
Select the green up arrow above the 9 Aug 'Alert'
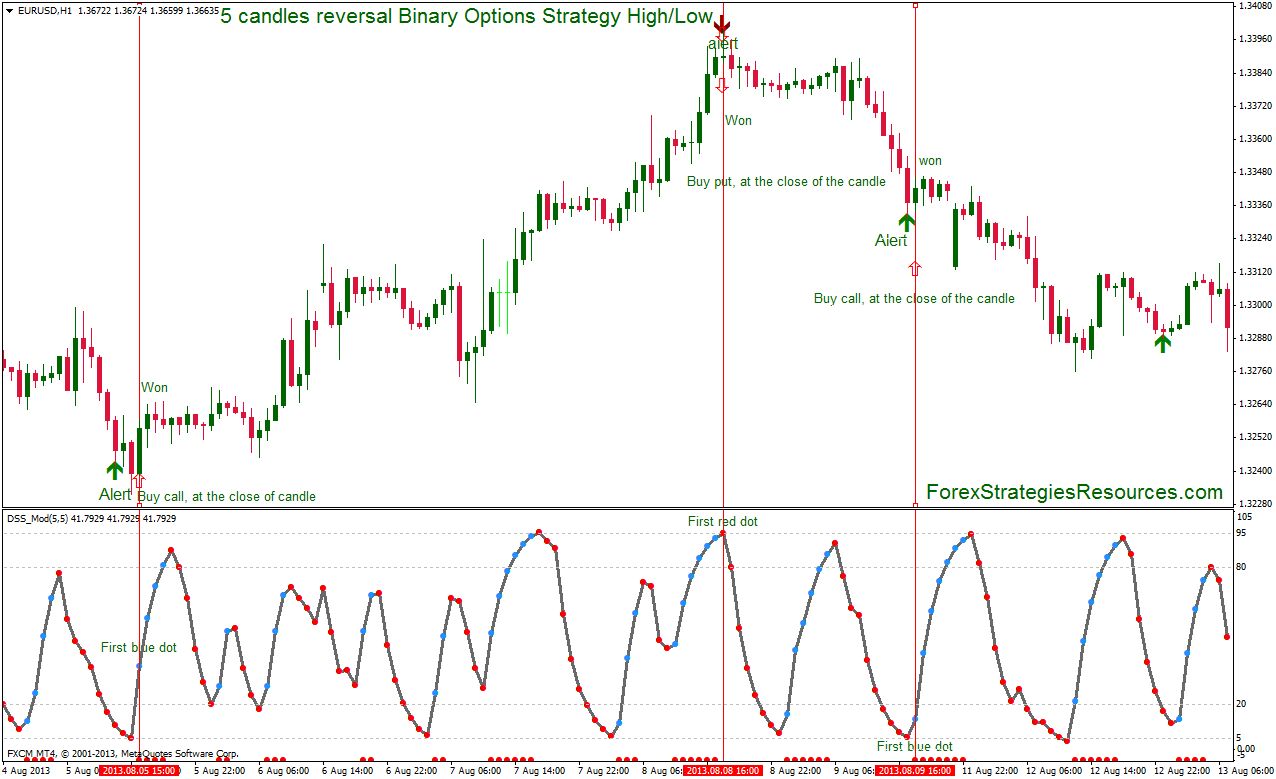tap(906, 222)
